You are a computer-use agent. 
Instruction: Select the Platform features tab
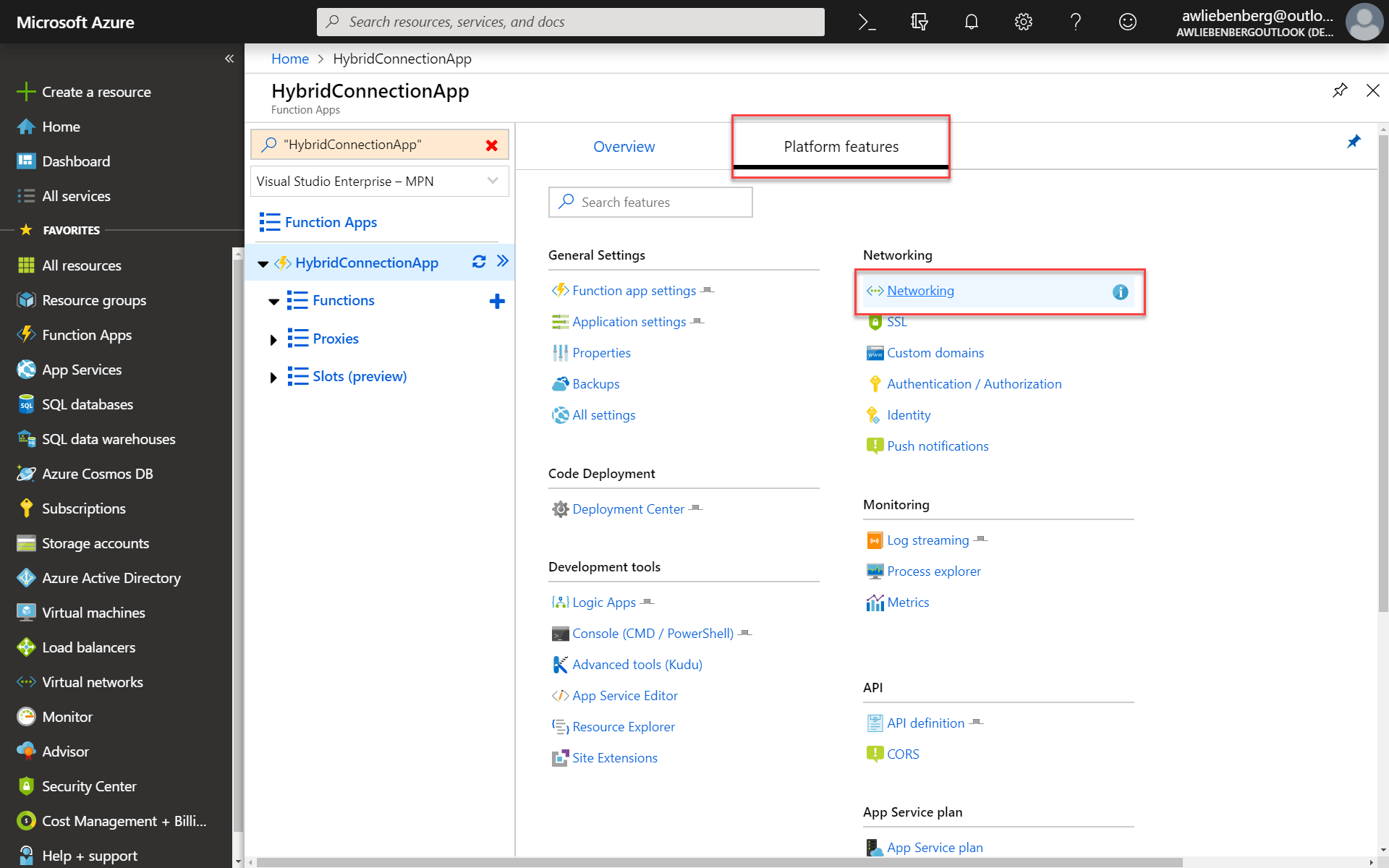(841, 147)
